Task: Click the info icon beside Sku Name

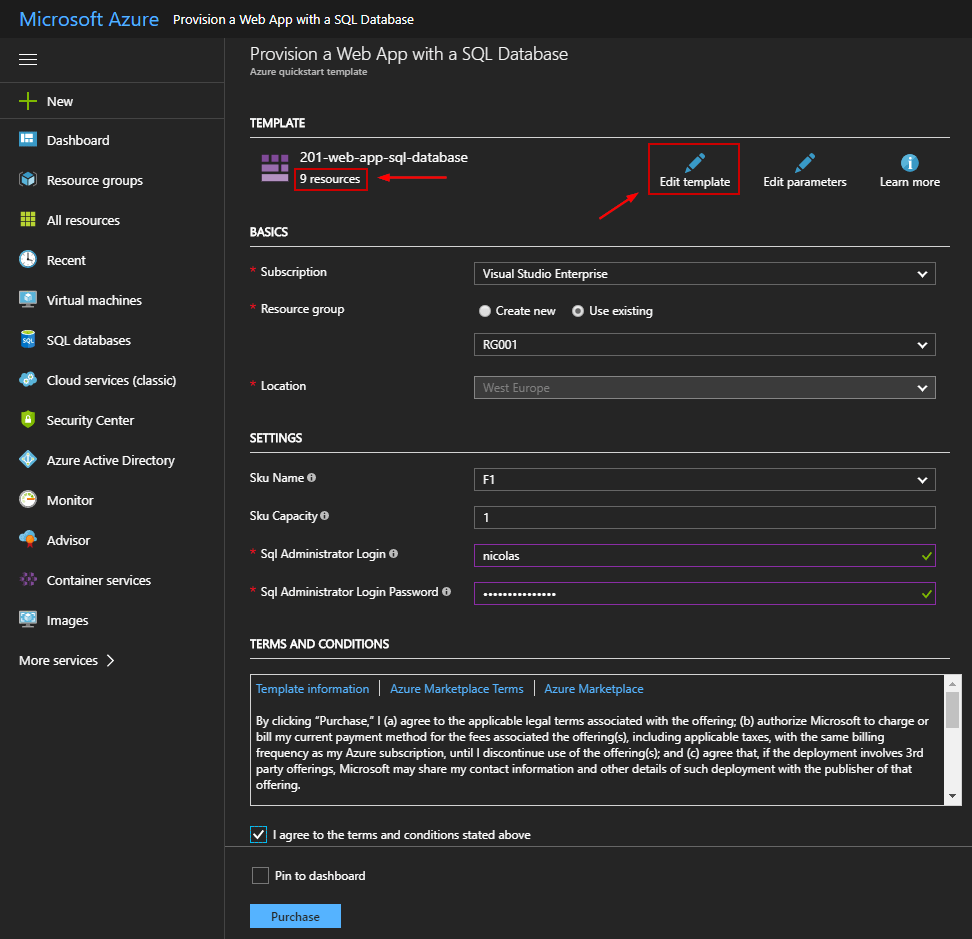Action: point(311,477)
